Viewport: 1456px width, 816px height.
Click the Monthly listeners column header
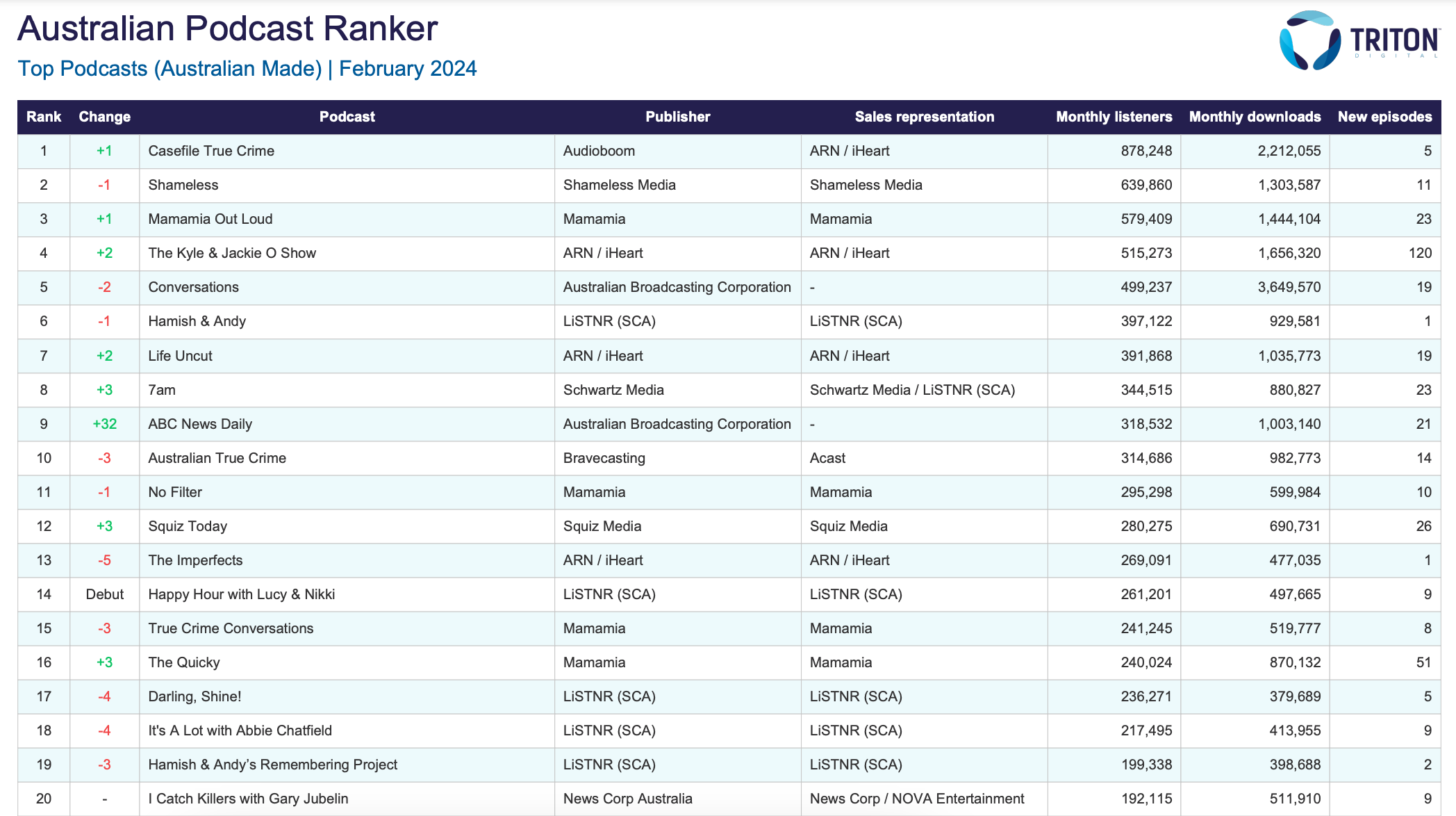[1114, 117]
